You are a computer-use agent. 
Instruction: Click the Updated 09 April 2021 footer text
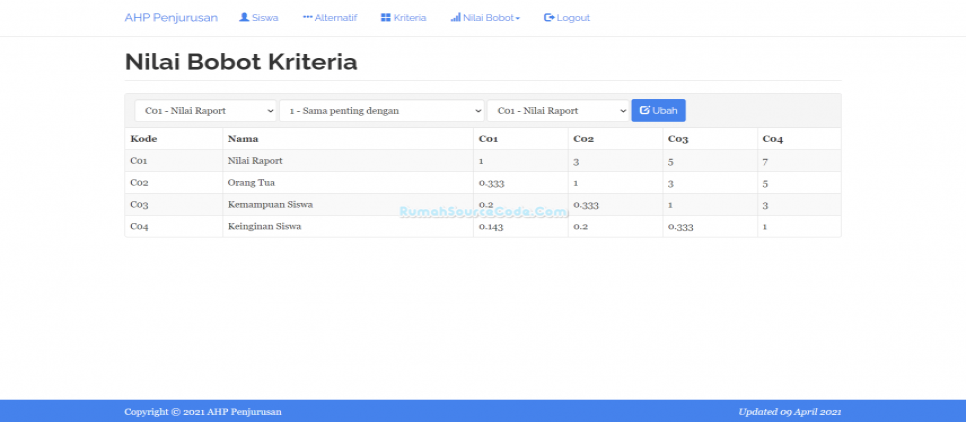pyautogui.click(x=790, y=412)
